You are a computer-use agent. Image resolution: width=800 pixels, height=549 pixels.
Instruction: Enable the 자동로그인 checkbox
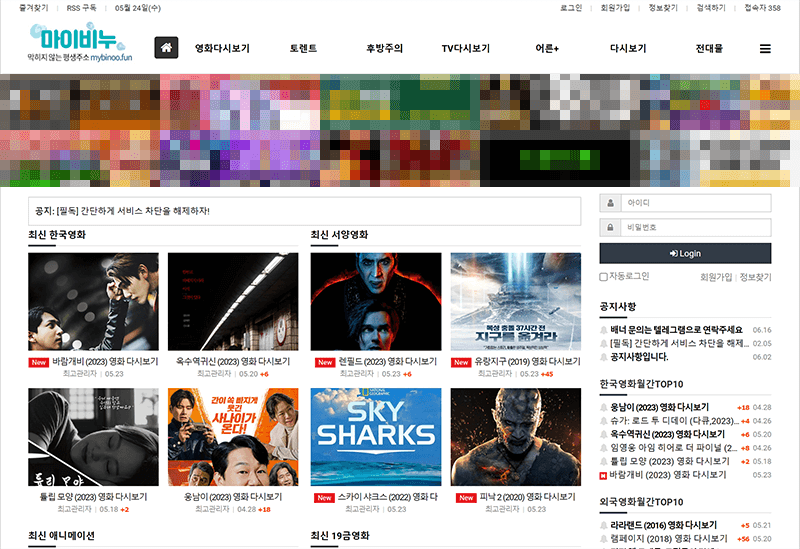coord(604,277)
